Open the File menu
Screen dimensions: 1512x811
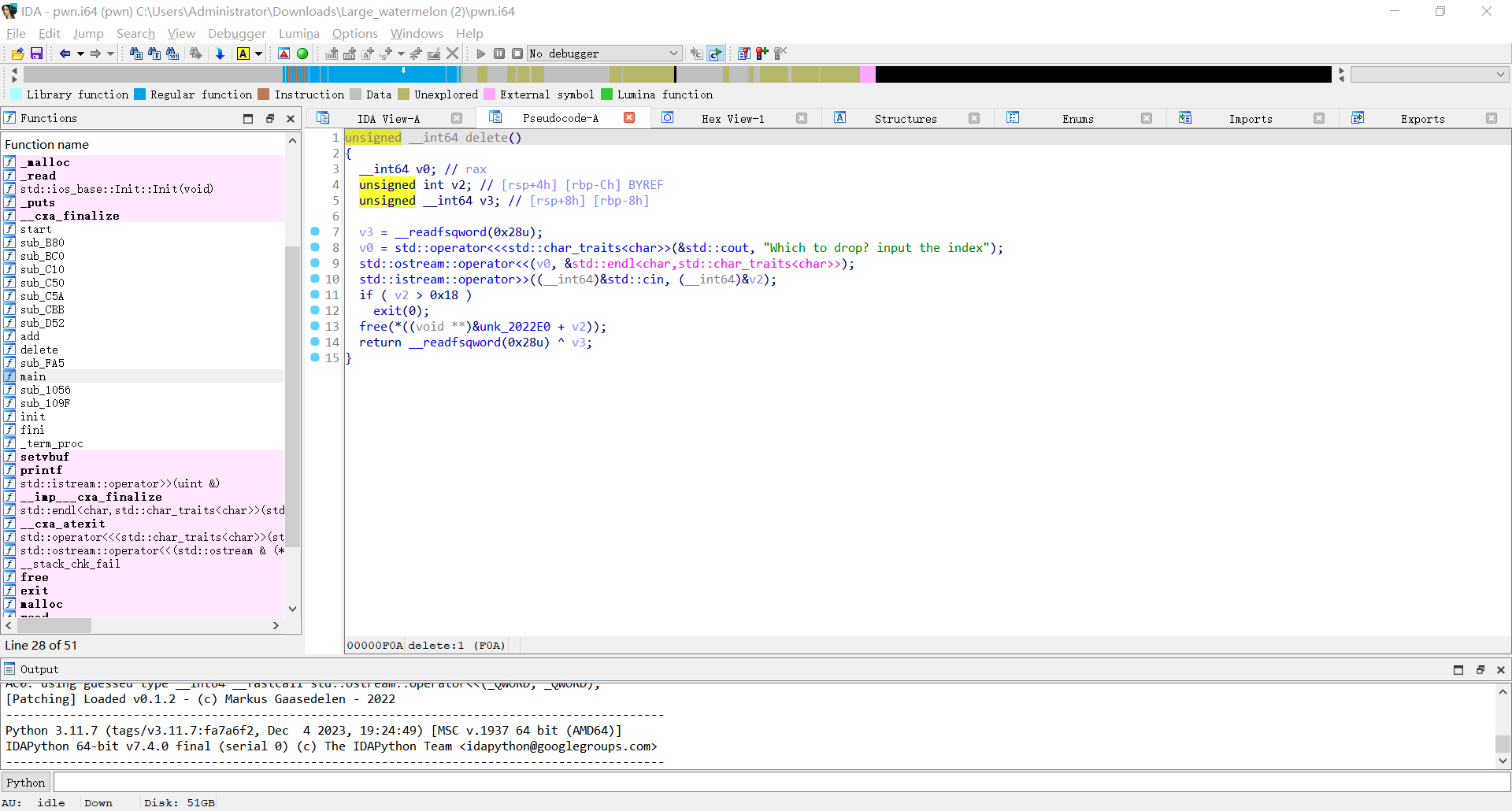click(x=16, y=33)
